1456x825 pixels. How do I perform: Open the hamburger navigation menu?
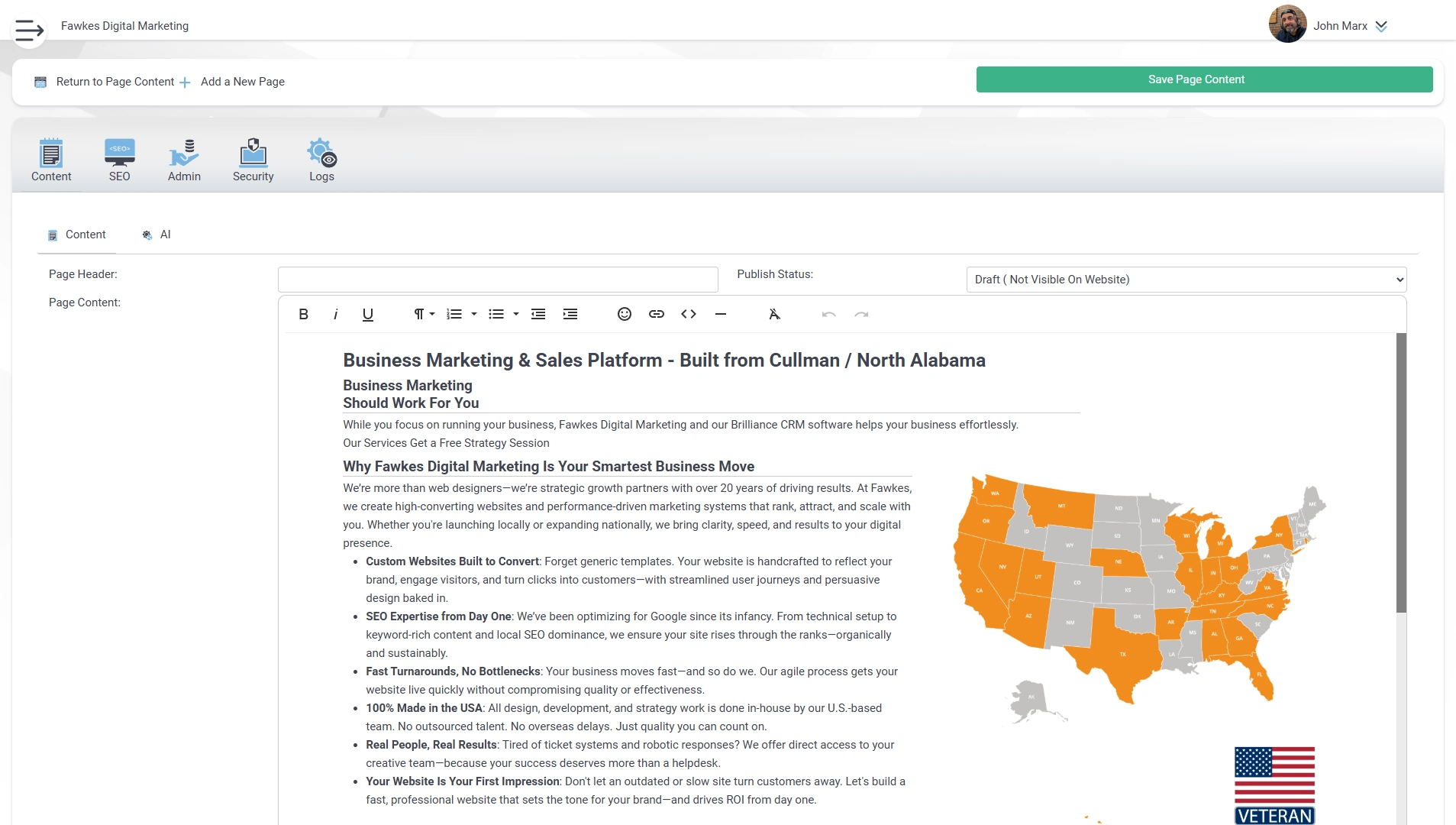click(x=29, y=30)
